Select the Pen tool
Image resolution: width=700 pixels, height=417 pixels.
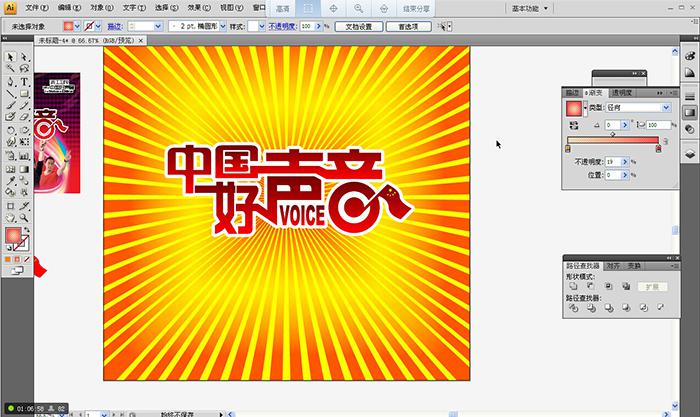coord(11,82)
